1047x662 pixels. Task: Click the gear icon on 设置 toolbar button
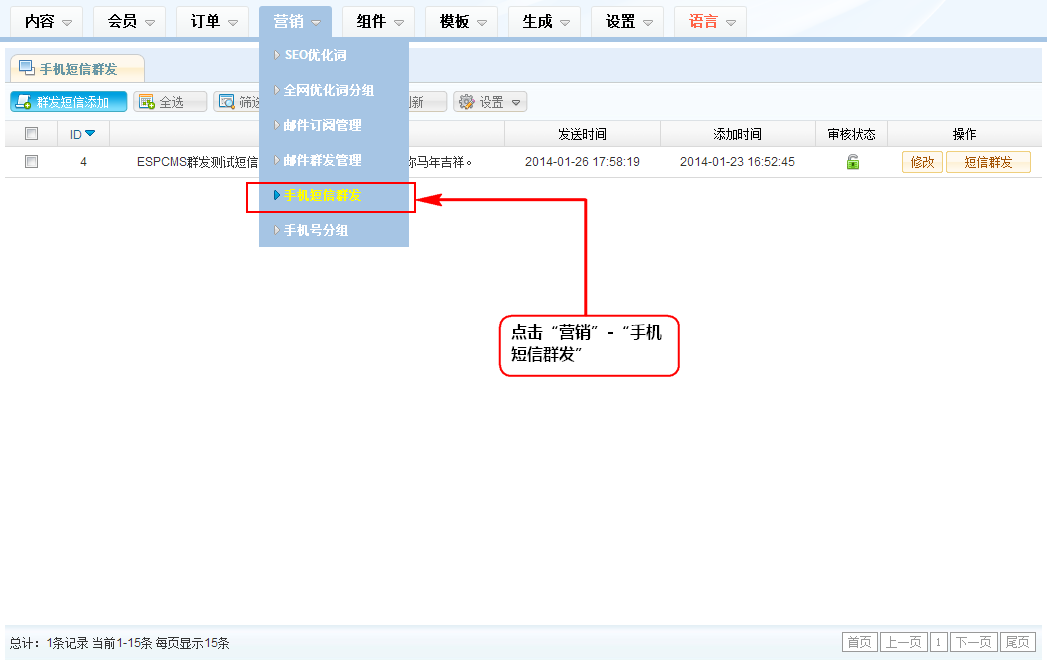(466, 102)
